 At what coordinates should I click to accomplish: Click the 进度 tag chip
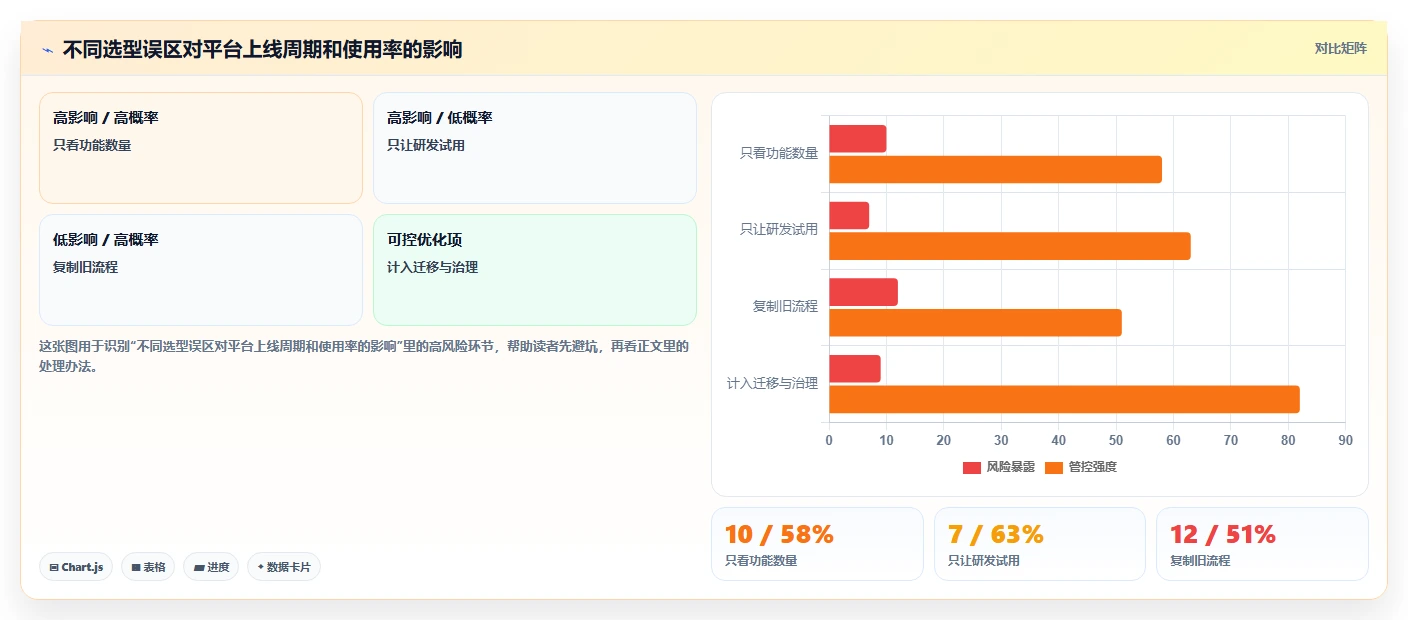tap(211, 567)
